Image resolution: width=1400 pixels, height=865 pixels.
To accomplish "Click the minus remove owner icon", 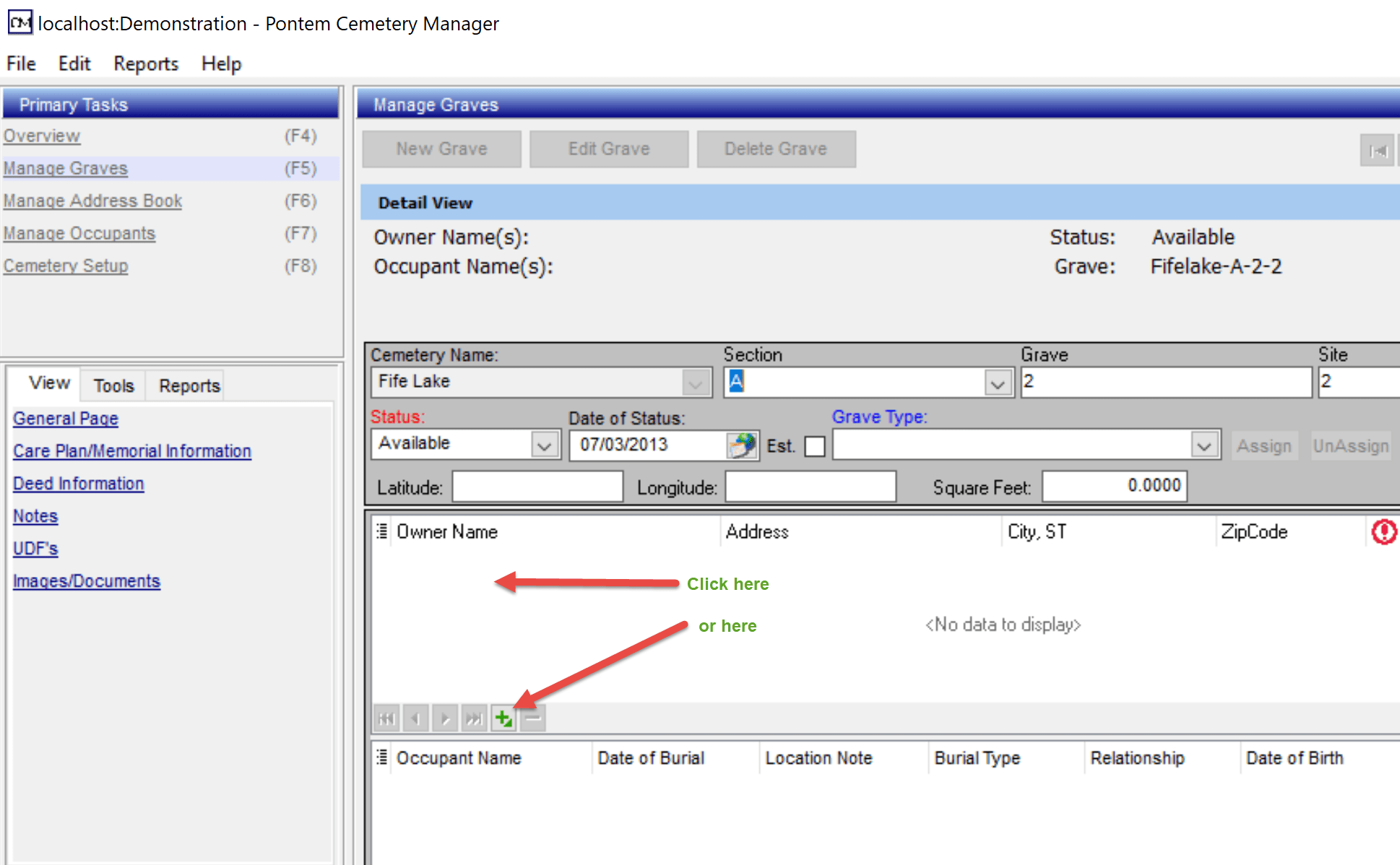I will pos(532,718).
